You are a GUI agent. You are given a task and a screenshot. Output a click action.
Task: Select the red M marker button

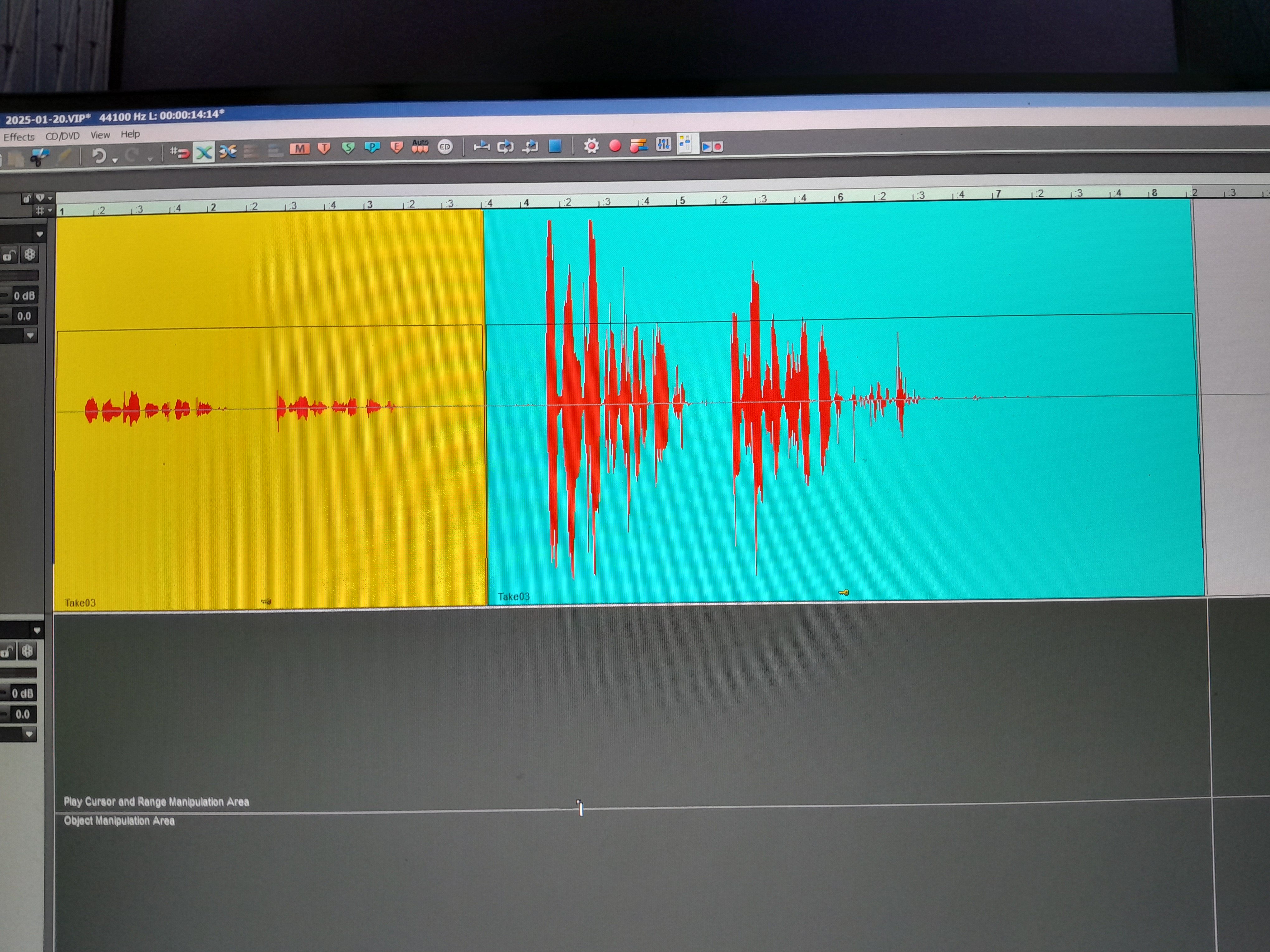coord(299,149)
